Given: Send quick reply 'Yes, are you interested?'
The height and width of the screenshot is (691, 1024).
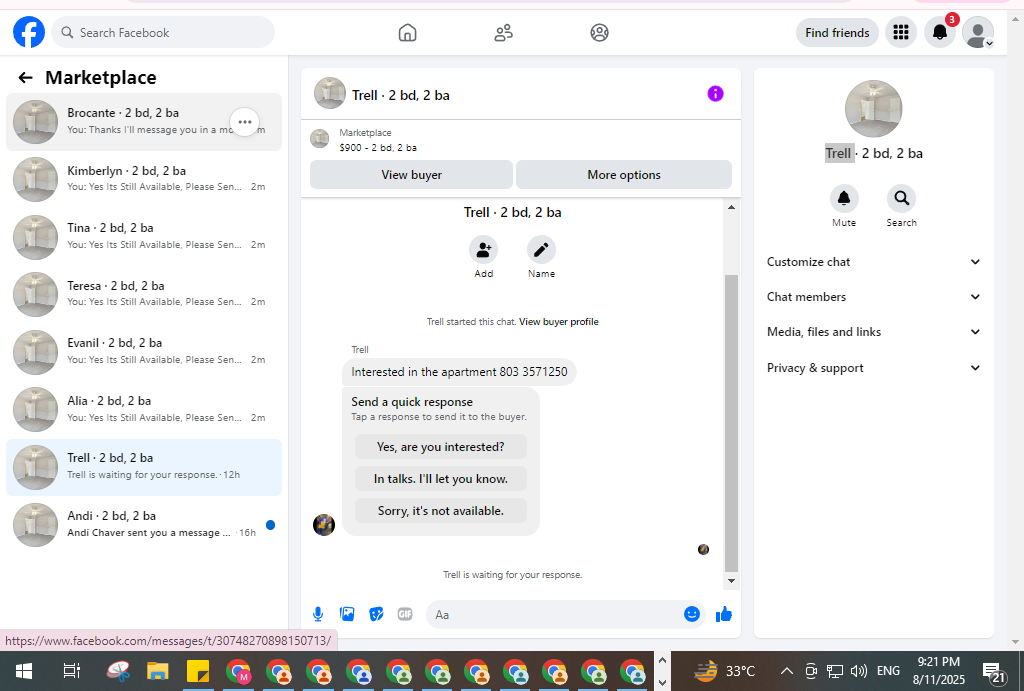Looking at the screenshot, I should click(x=441, y=447).
